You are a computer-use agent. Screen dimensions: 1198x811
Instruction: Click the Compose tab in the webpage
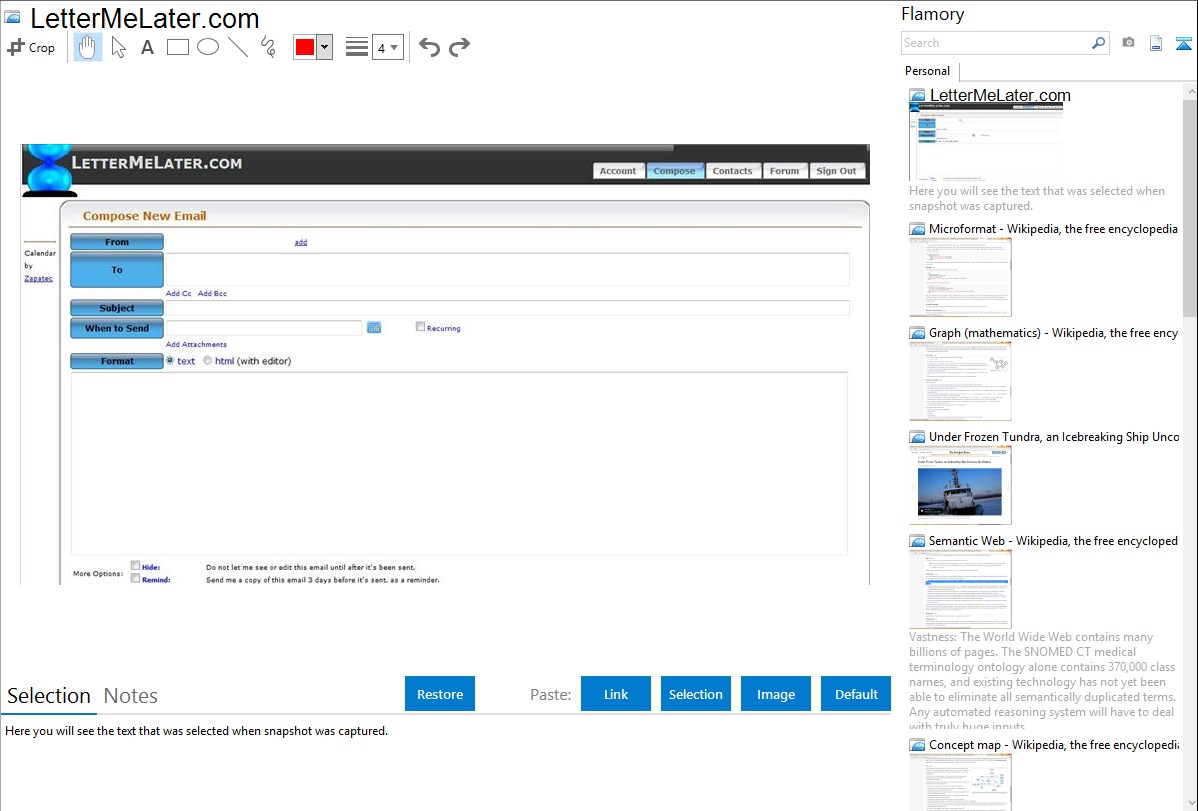click(674, 171)
